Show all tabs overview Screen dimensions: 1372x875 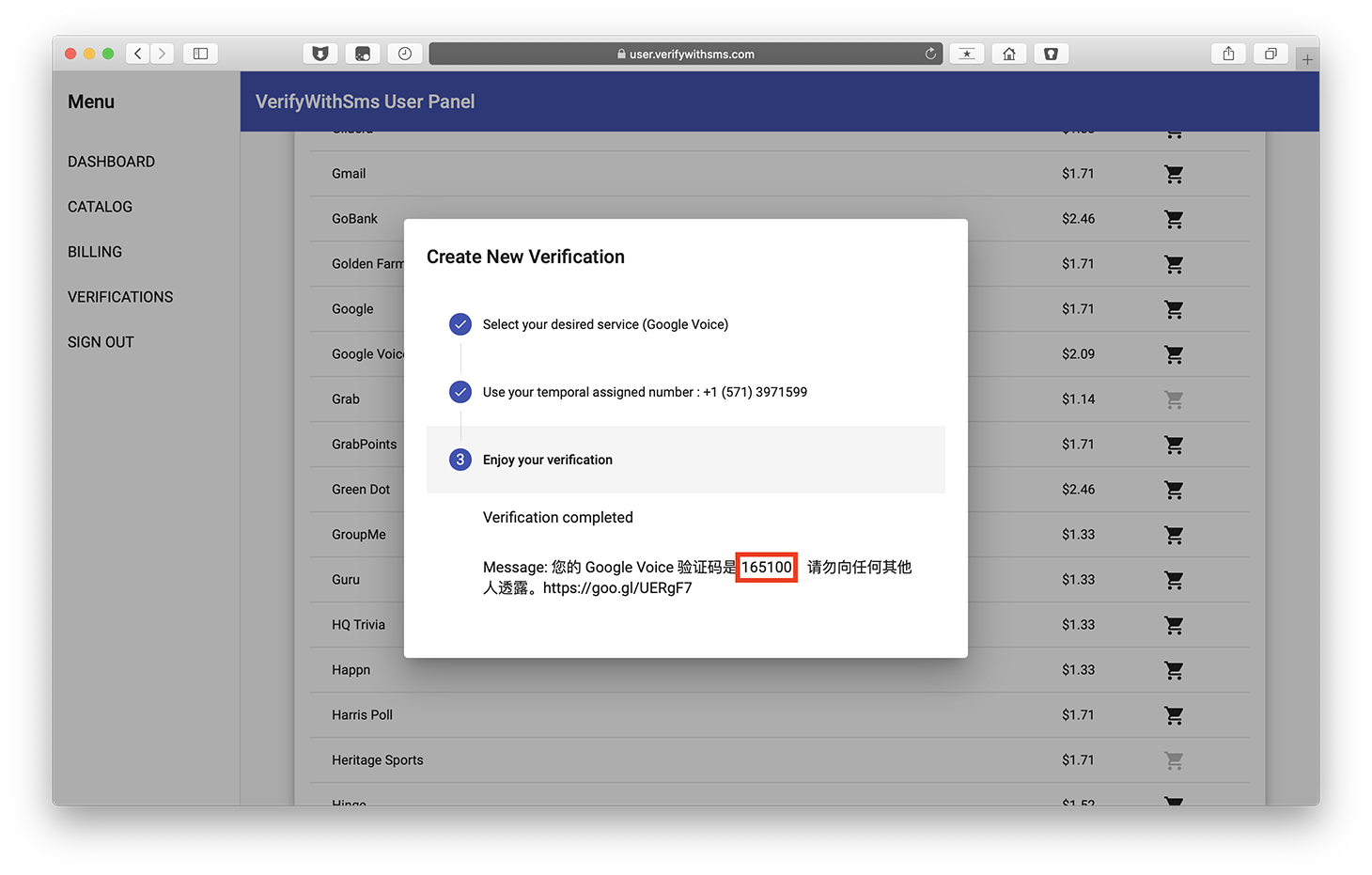click(x=1271, y=54)
